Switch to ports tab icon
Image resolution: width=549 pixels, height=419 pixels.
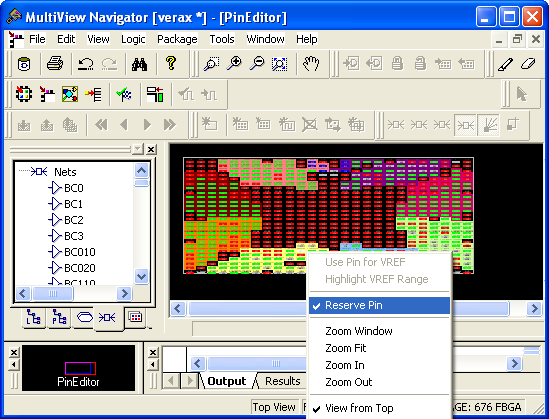click(x=84, y=317)
